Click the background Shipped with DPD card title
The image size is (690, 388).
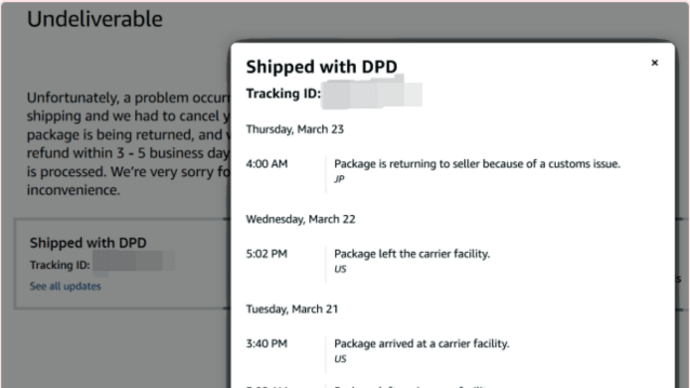click(x=88, y=243)
